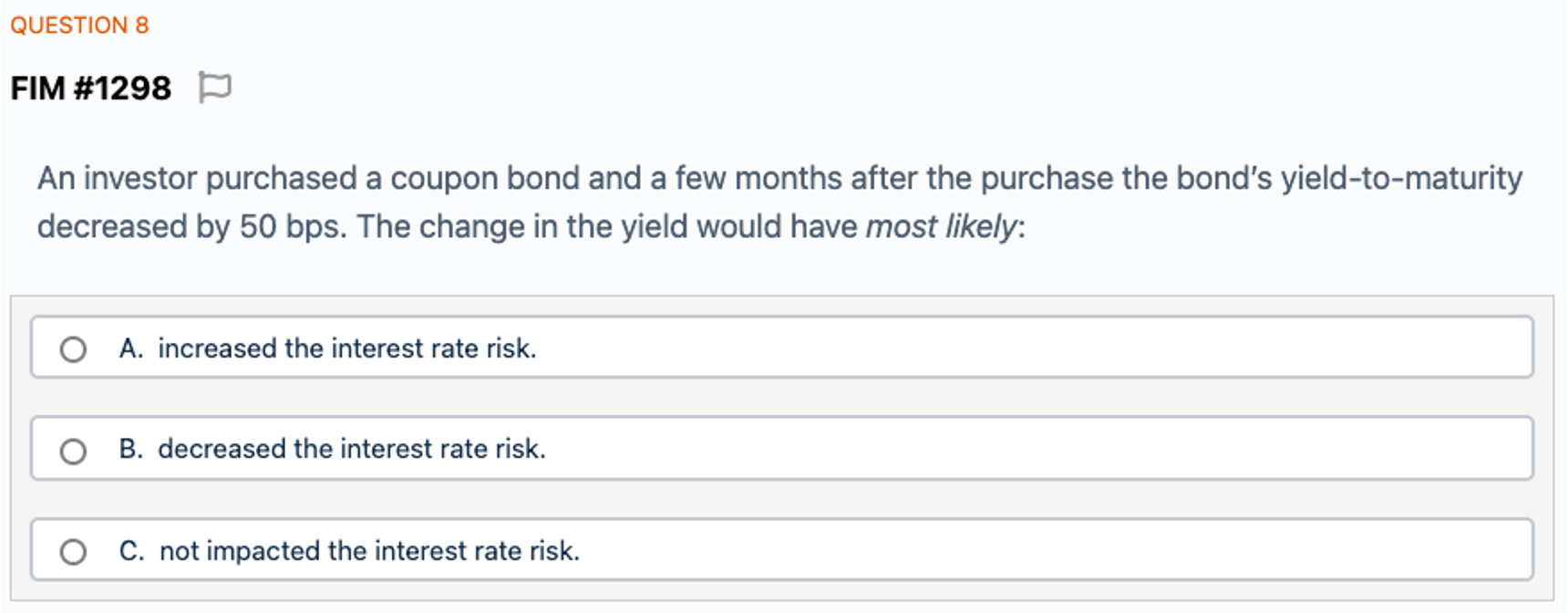Click 'not impacted the interest rate risk' text
This screenshot has width=1568, height=613.
[x=369, y=551]
